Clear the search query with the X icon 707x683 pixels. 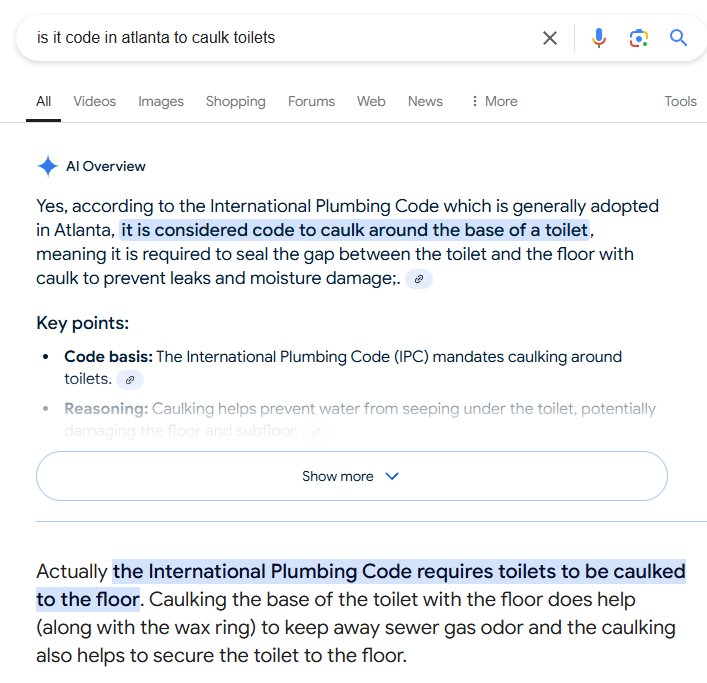click(550, 38)
